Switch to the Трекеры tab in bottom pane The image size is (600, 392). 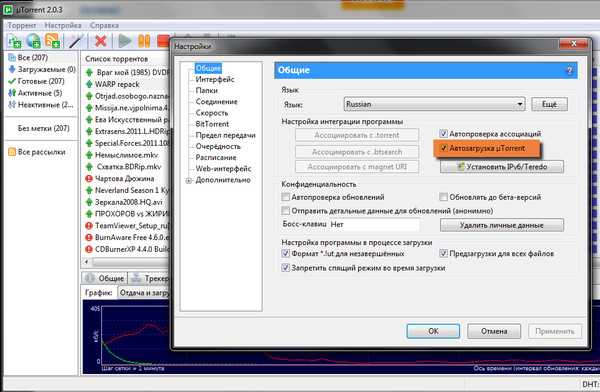point(150,278)
